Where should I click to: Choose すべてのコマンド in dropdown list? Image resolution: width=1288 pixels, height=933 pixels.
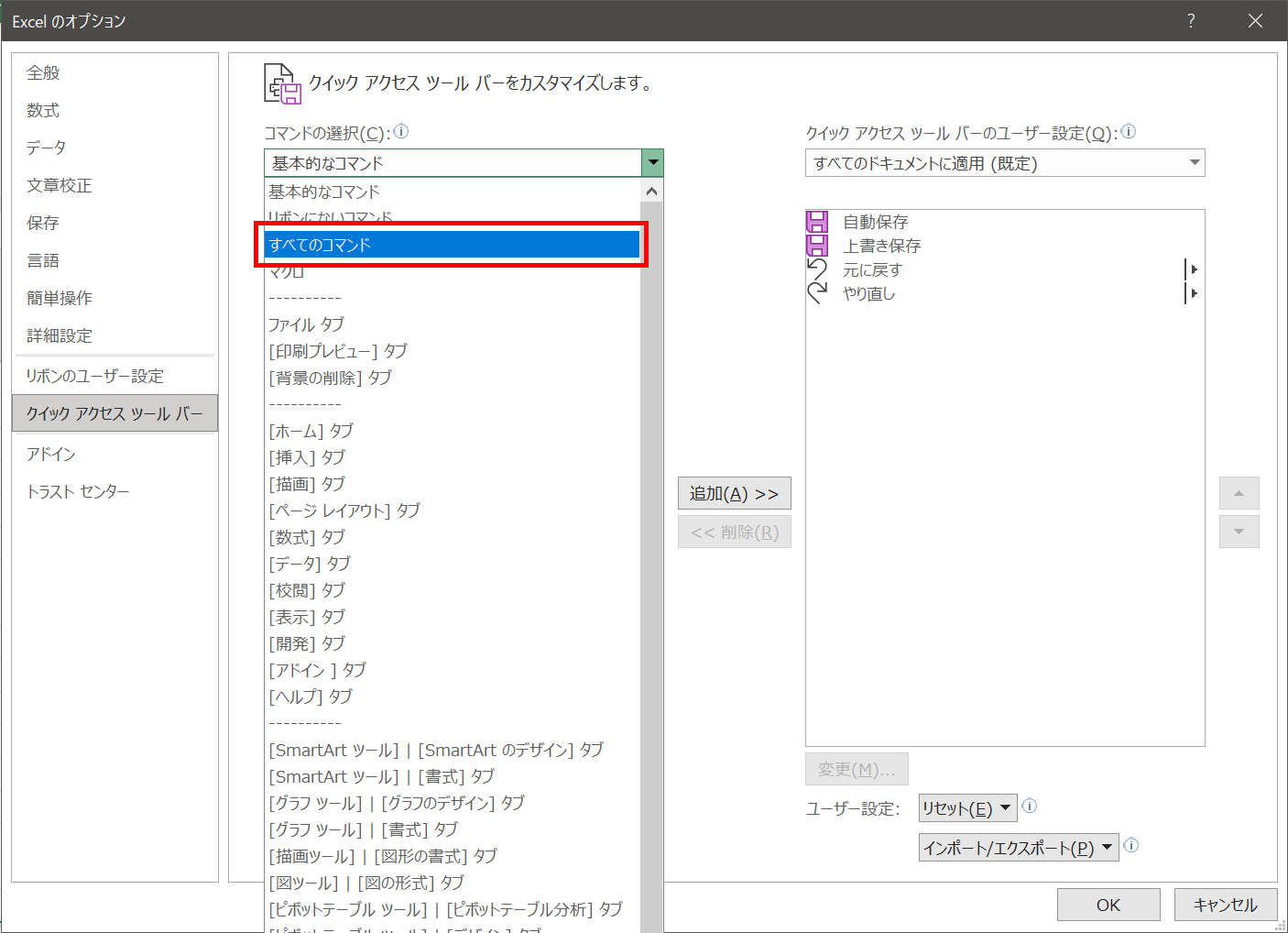click(x=453, y=245)
